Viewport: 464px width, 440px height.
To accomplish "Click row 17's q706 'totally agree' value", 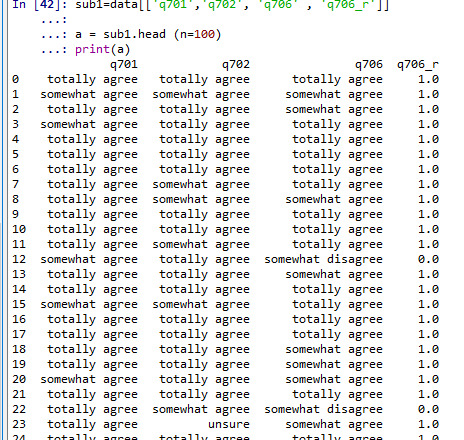I will 337,335.
